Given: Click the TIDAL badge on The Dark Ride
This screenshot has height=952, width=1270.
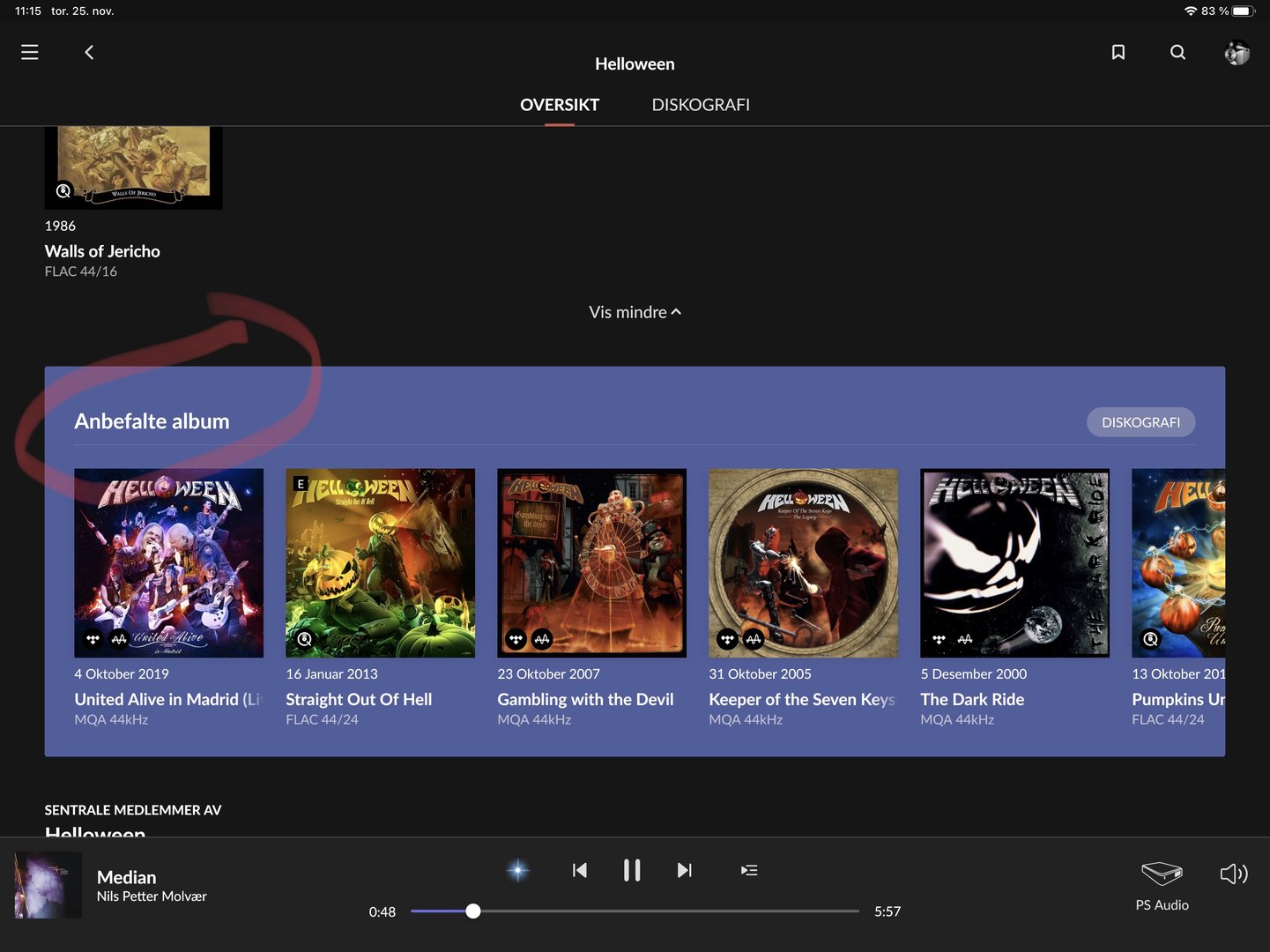Looking at the screenshot, I should pos(939,639).
